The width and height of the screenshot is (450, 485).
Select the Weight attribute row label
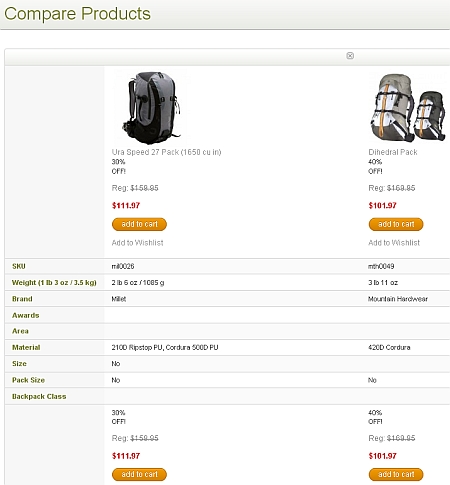coord(54,283)
